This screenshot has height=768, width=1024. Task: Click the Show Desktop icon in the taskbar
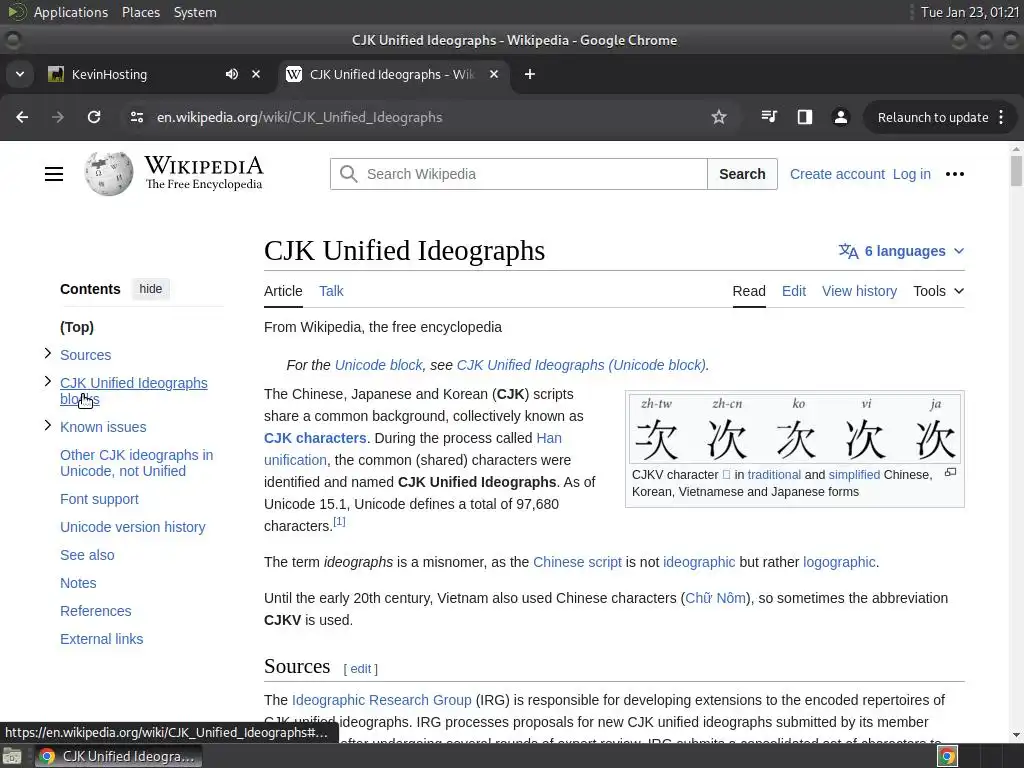(12, 756)
